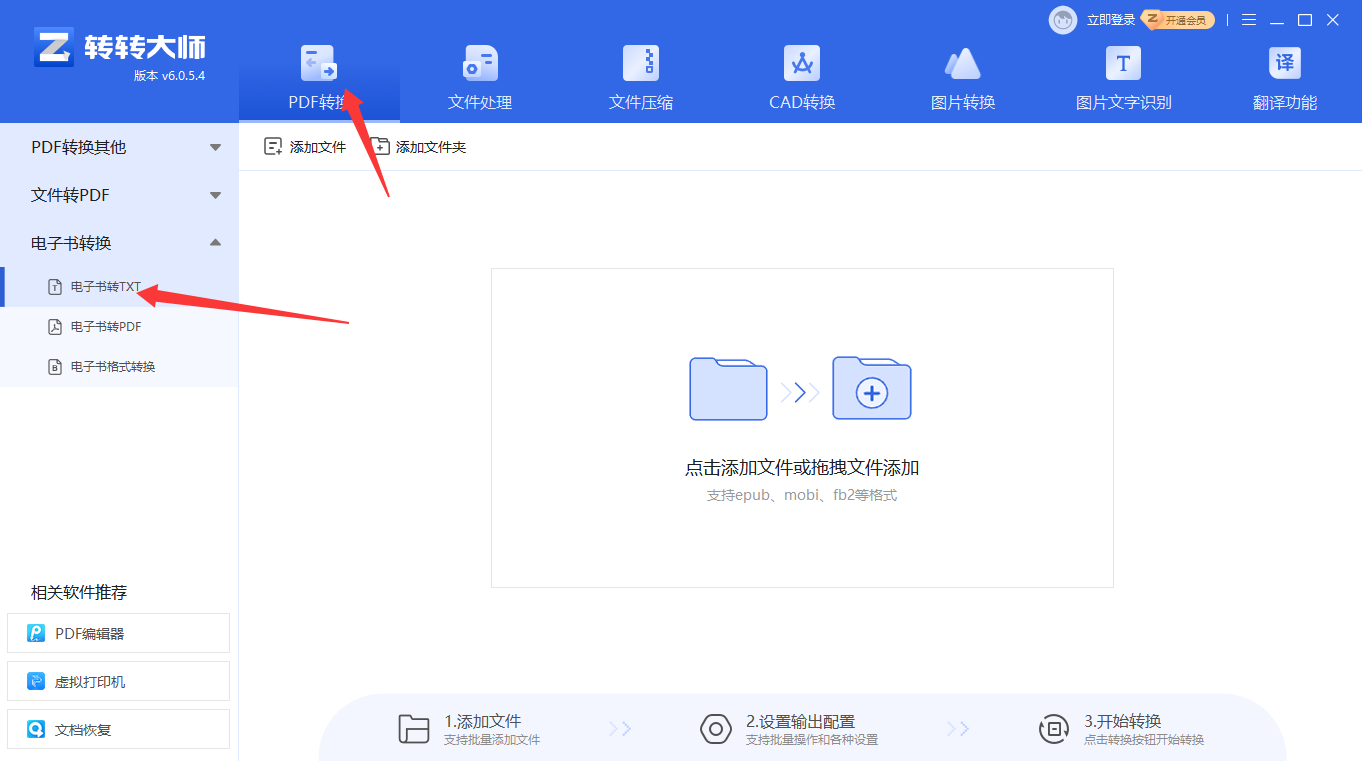Click the 转转大师 Z logo
The image size is (1362, 761).
click(53, 47)
